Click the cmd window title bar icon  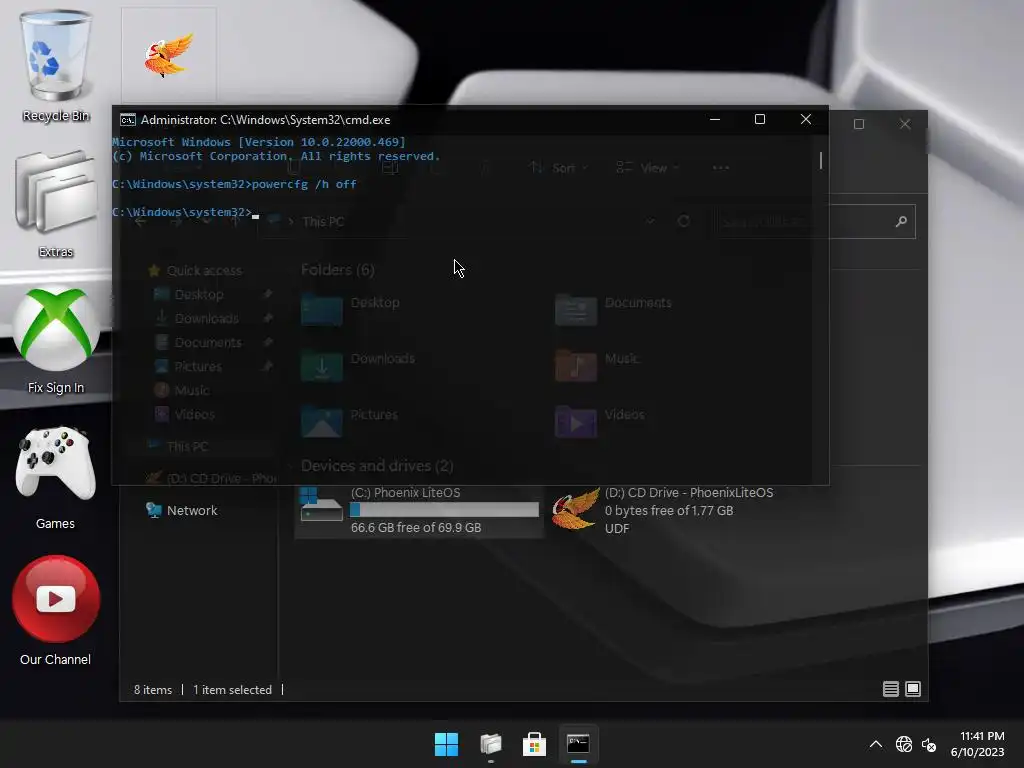coord(128,120)
